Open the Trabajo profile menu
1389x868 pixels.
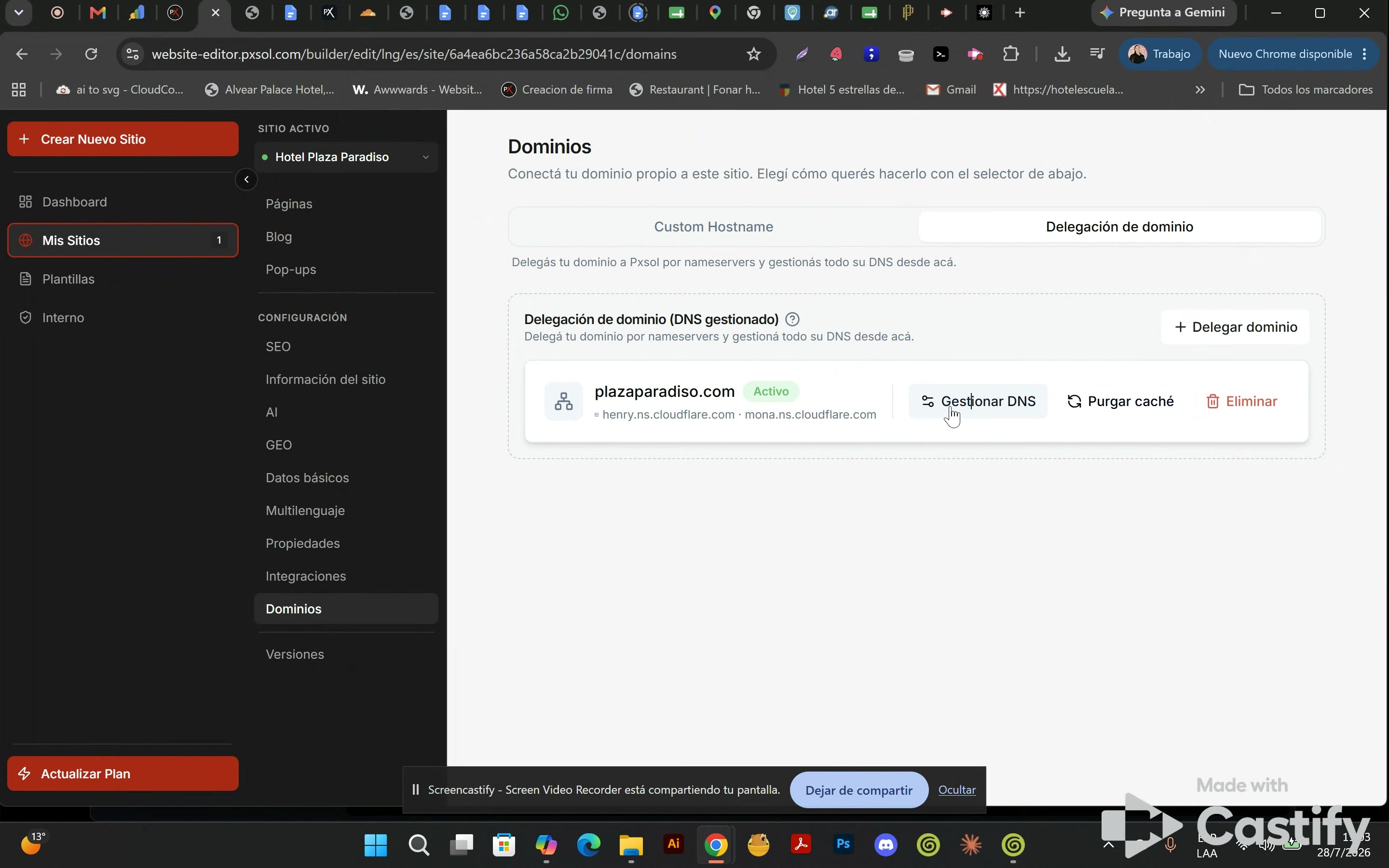pos(1159,54)
